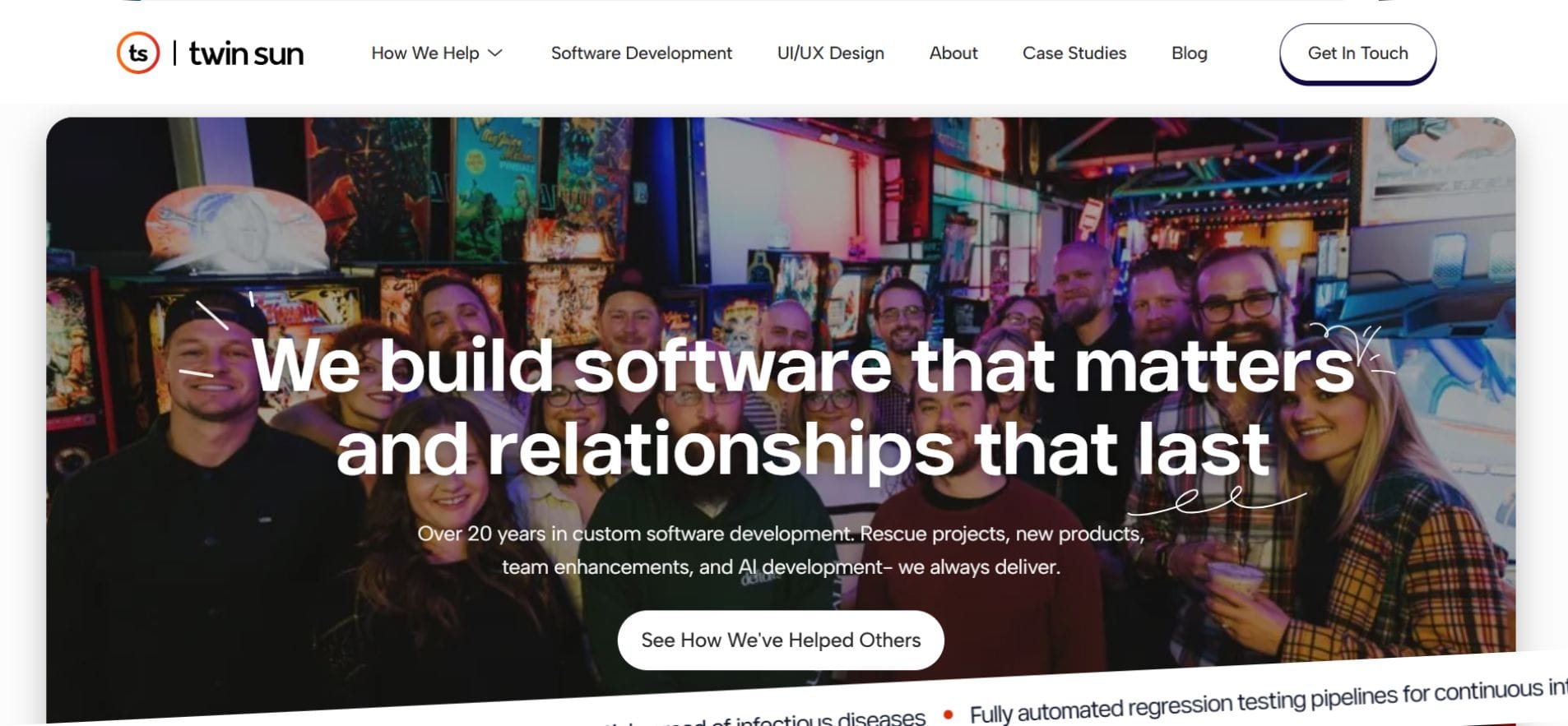Click the twin sun wordmark in header

click(x=246, y=53)
